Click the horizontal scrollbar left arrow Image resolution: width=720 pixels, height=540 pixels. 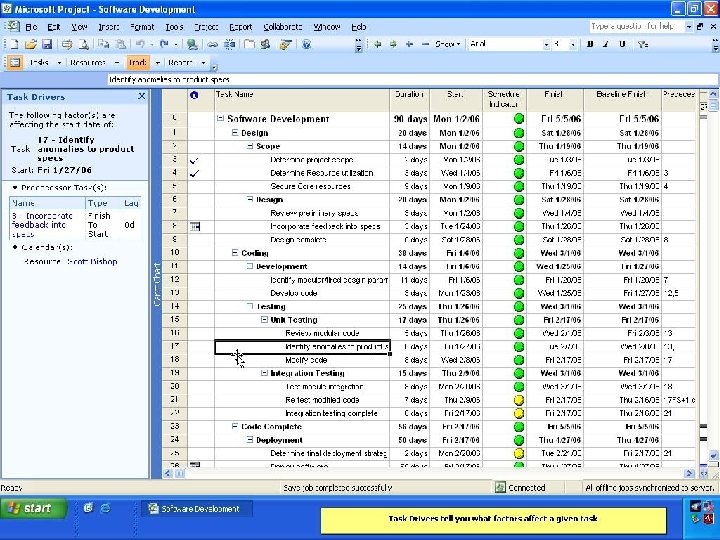click(168, 473)
